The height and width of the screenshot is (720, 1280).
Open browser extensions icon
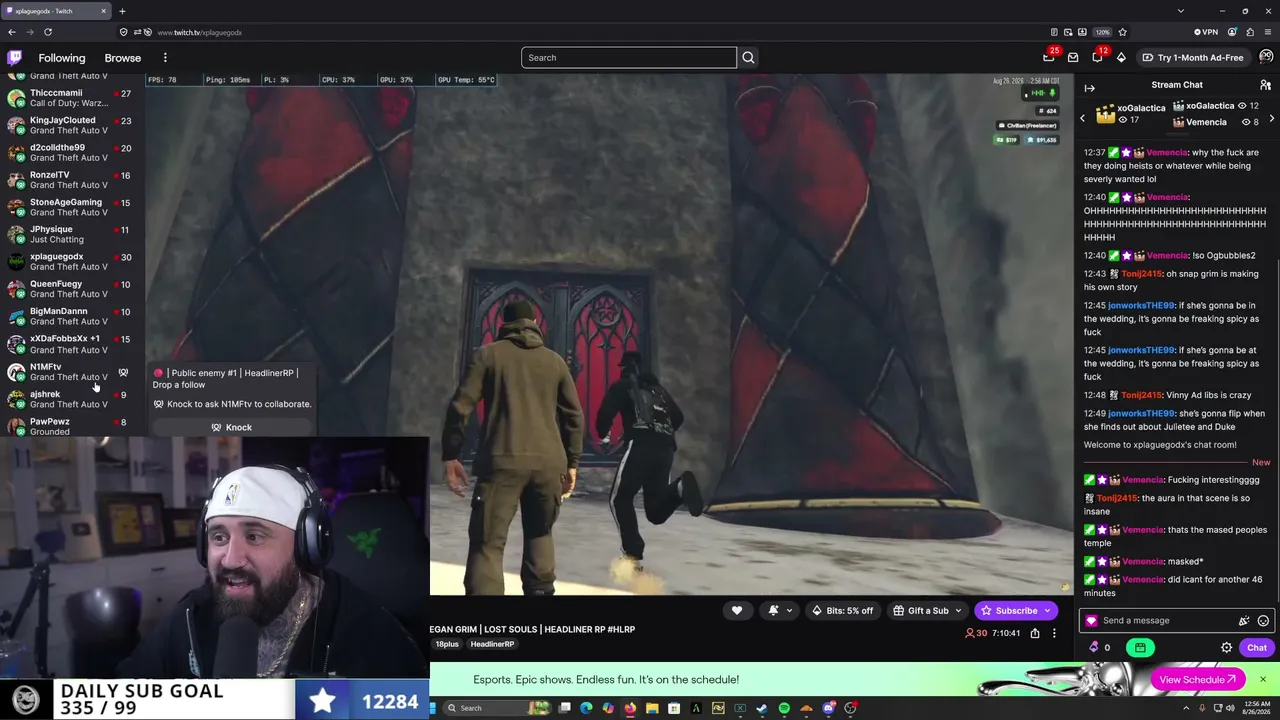click(1250, 32)
